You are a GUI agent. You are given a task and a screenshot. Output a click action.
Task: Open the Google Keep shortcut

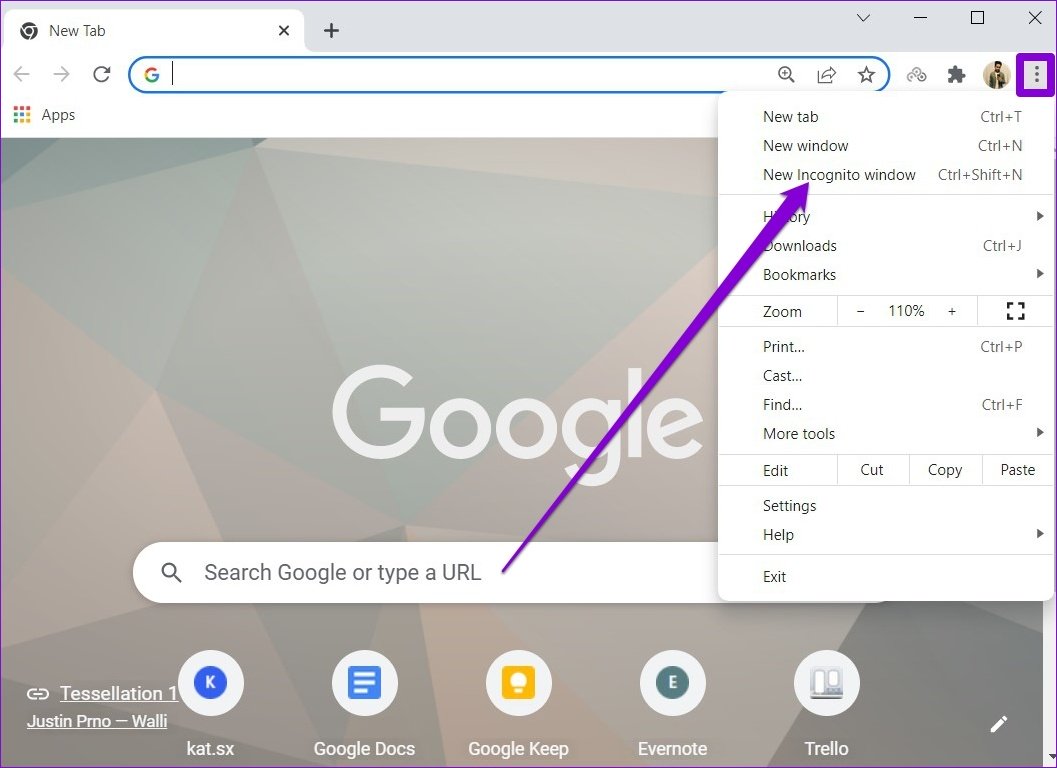point(518,704)
